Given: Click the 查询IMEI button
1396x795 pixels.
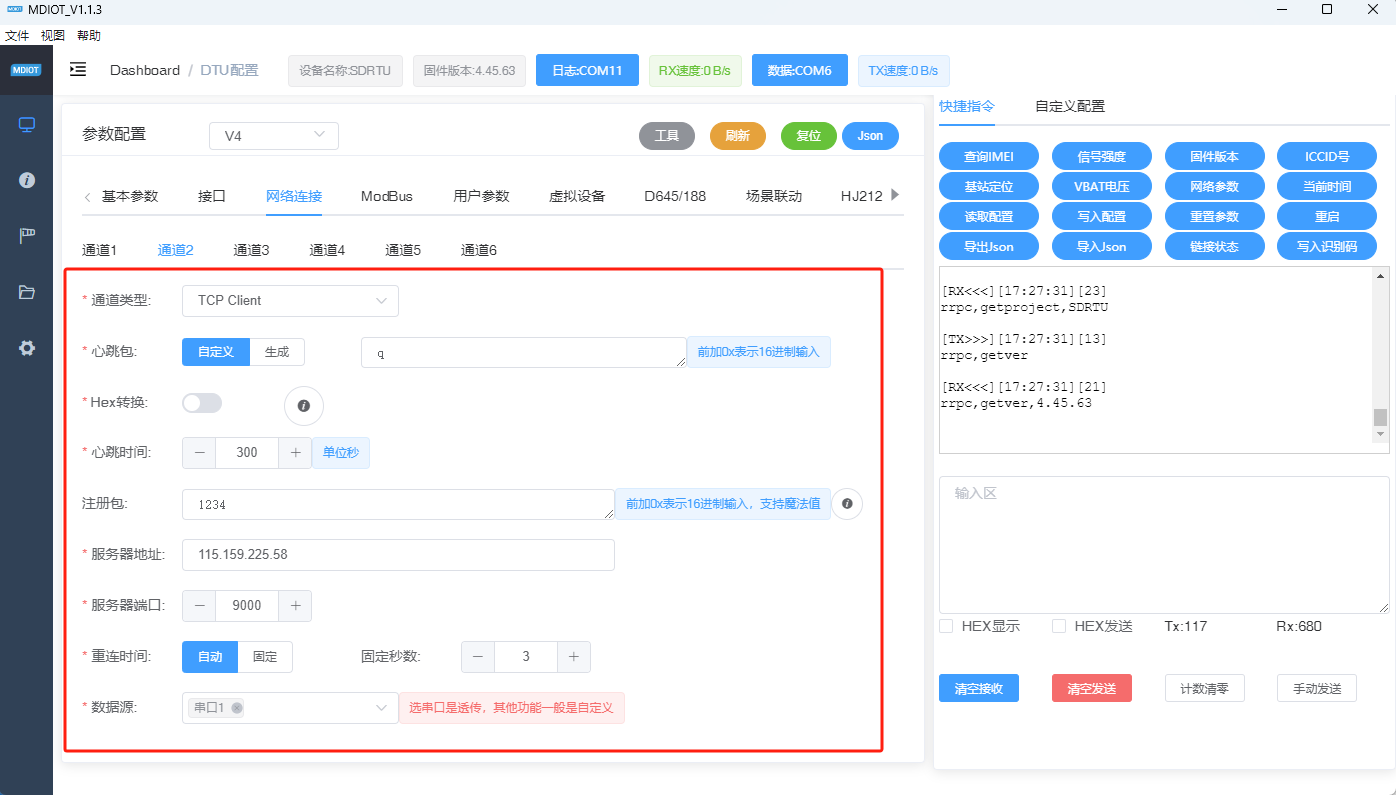Looking at the screenshot, I should [988, 157].
